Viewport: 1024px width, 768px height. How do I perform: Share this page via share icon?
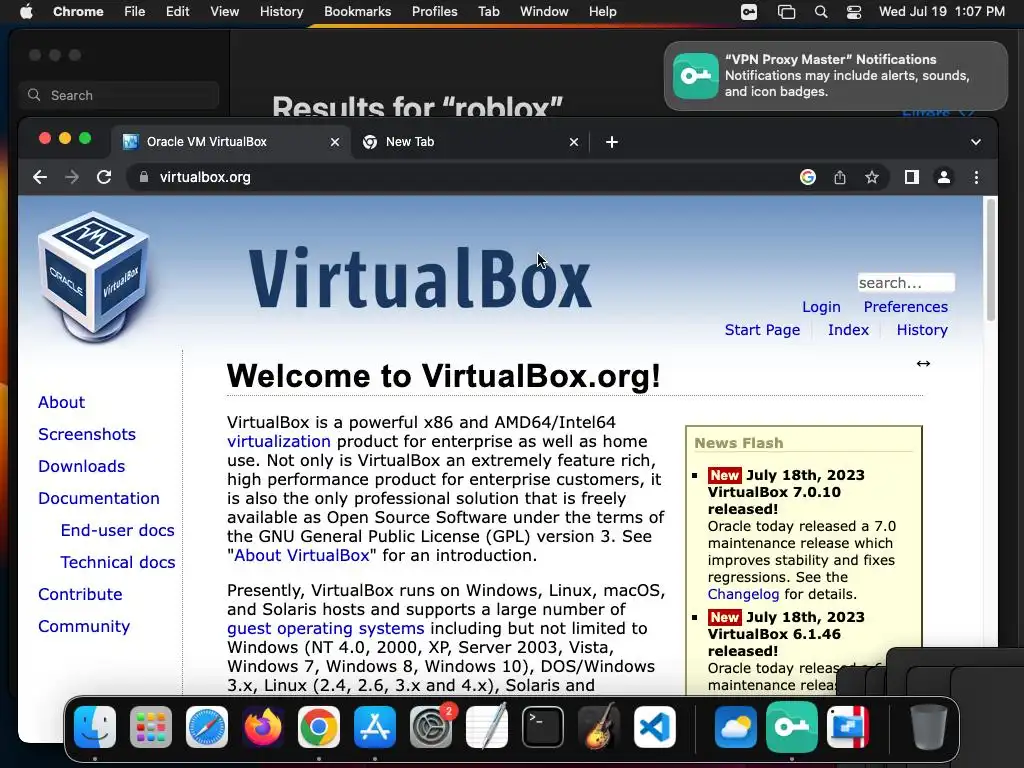pos(840,177)
